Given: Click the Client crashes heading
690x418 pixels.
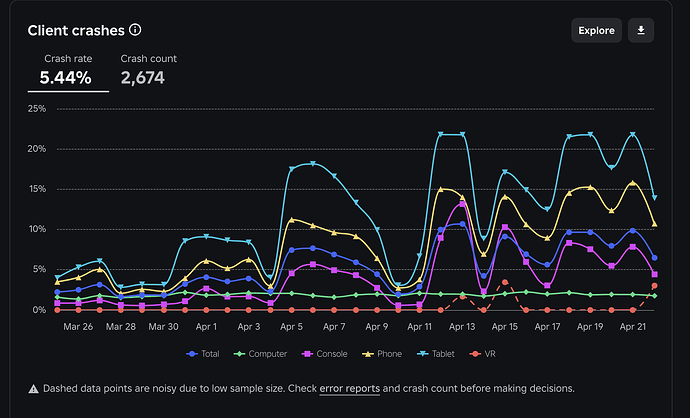Looking at the screenshot, I should coord(76,30).
